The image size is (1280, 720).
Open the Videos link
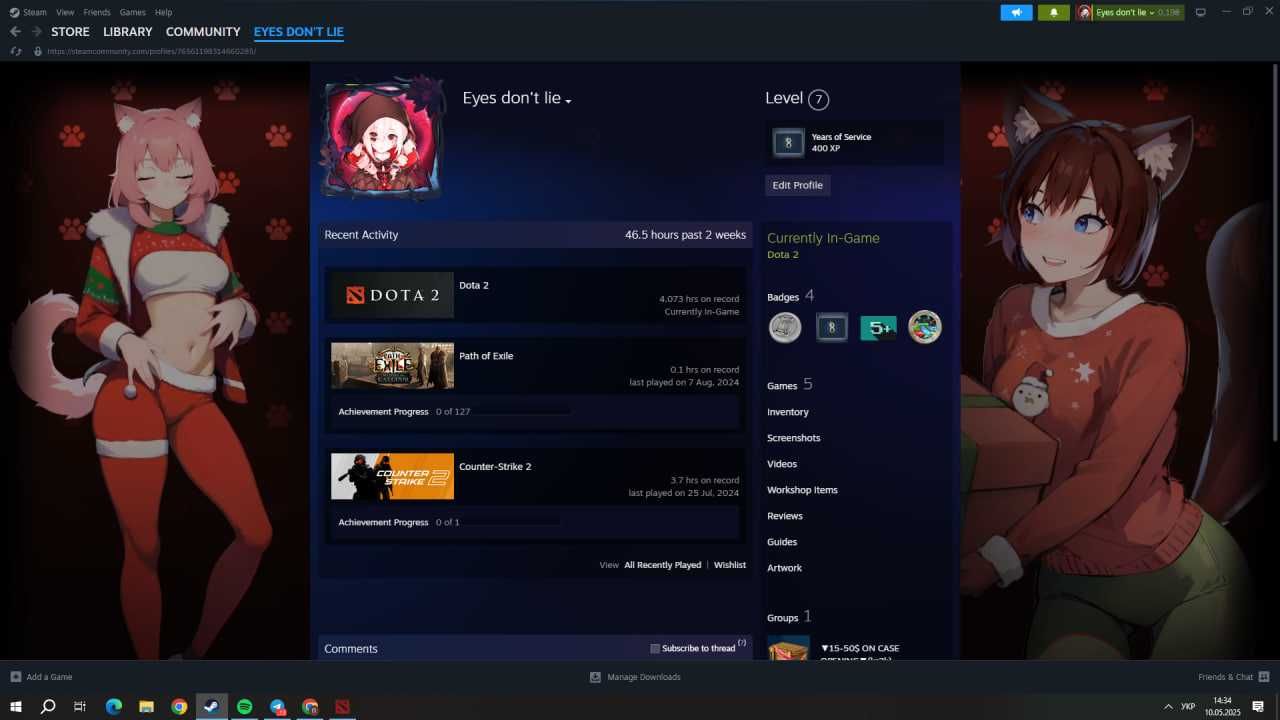(782, 464)
